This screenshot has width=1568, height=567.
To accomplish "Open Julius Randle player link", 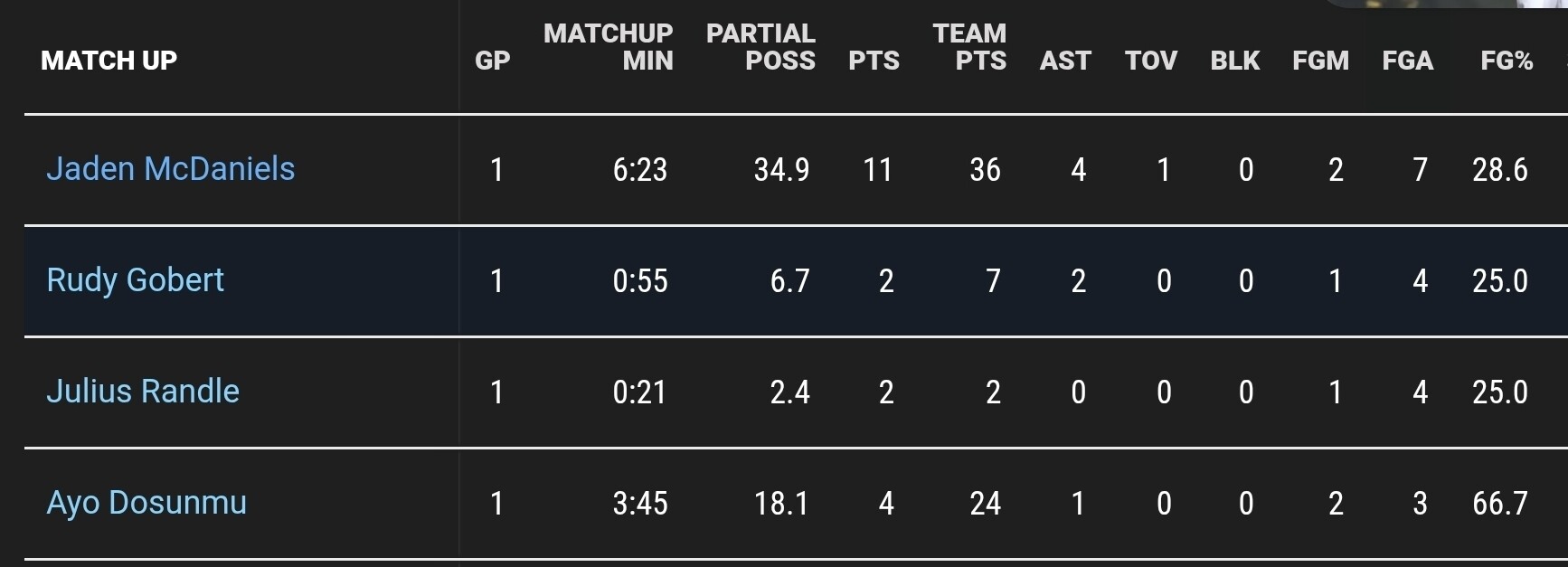I will (x=143, y=392).
